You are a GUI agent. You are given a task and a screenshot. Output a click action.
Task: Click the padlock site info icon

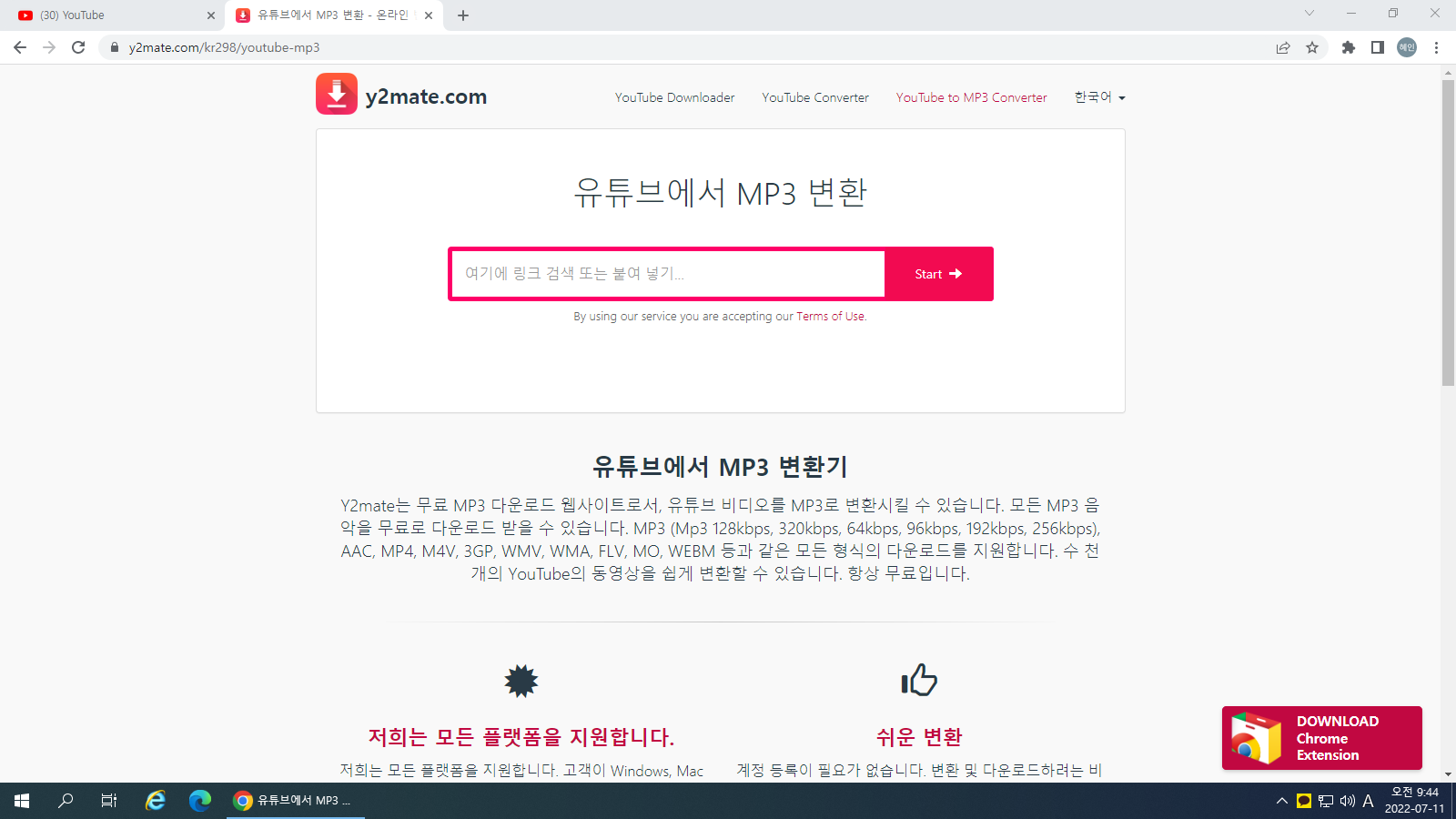115,47
